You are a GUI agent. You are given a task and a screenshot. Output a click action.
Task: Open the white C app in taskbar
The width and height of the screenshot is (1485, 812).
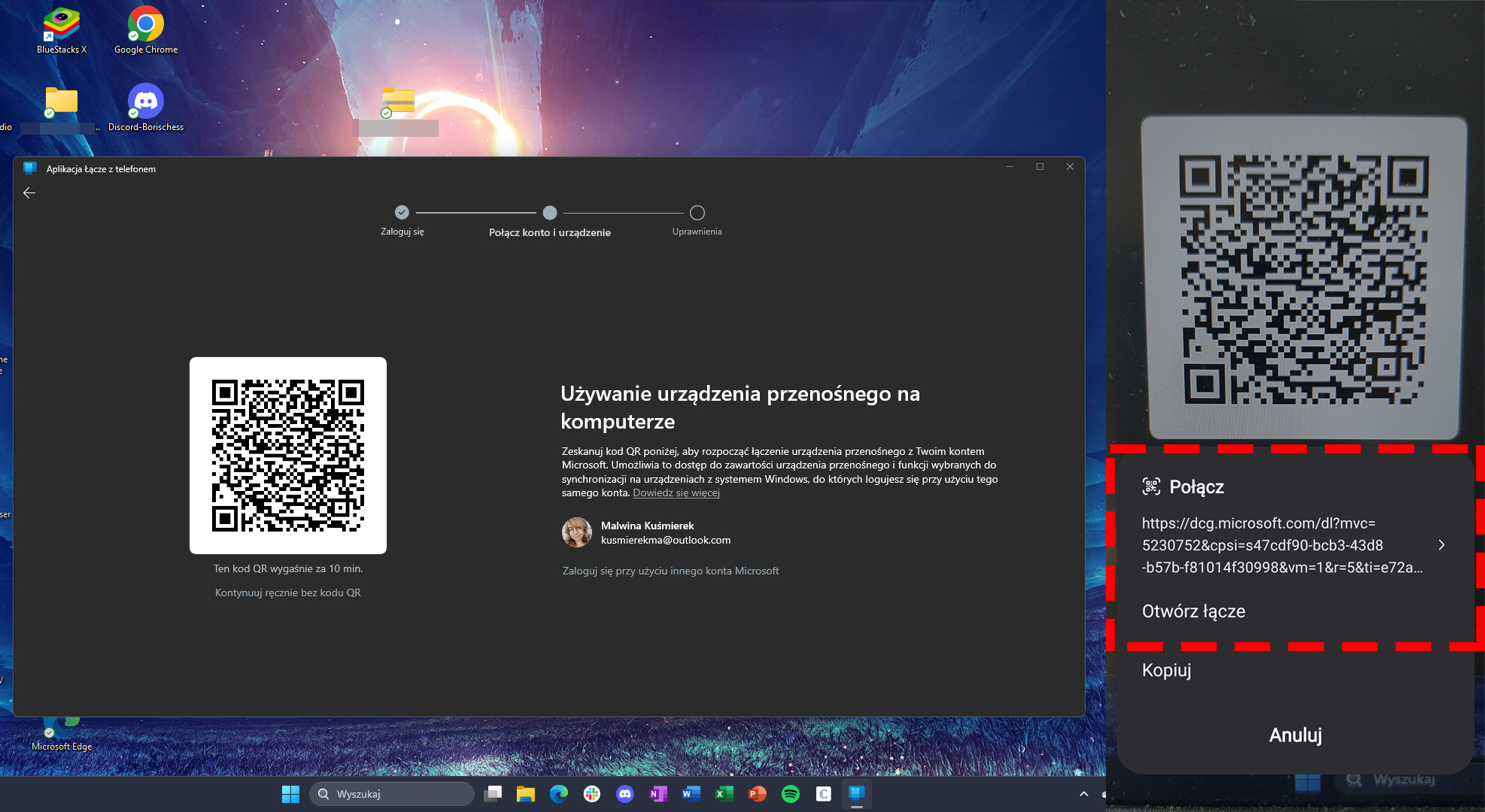point(824,794)
